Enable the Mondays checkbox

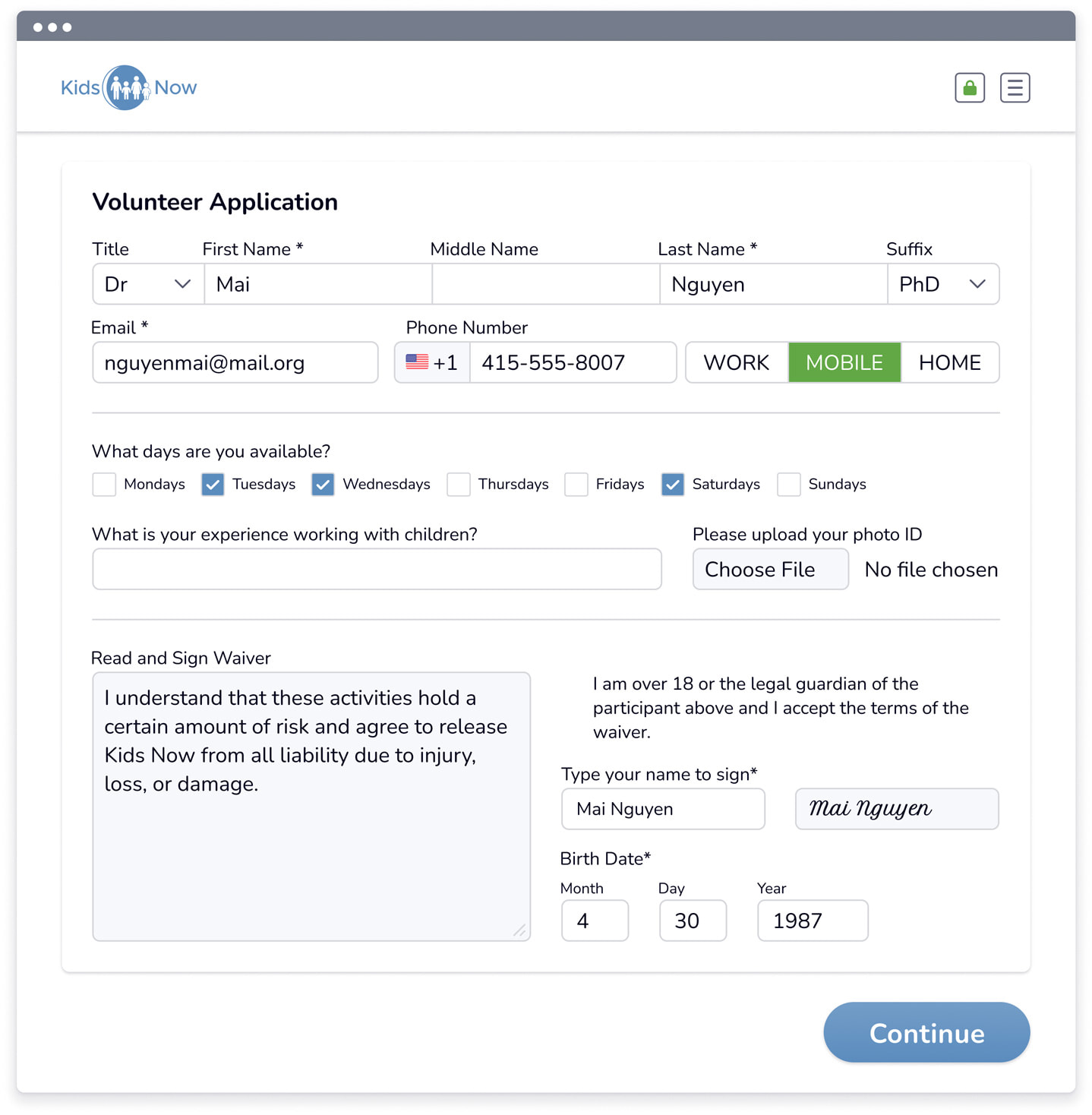pos(104,485)
